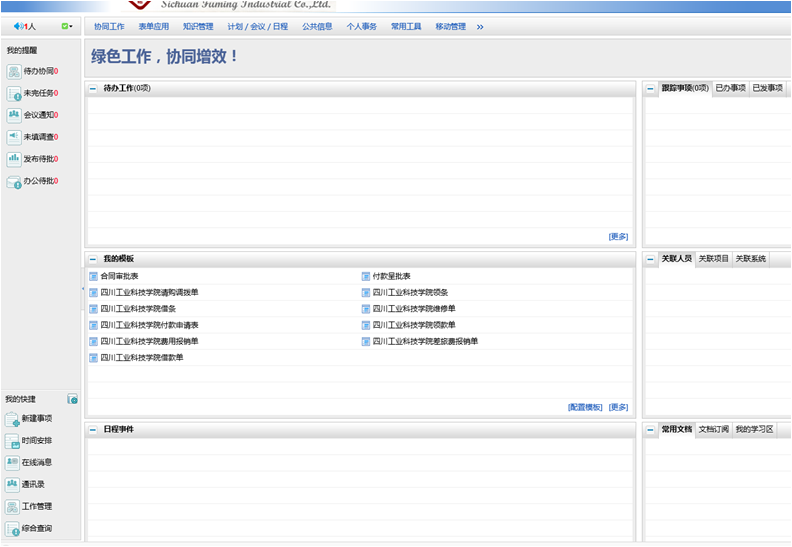Open the 合同审批表 template
This screenshot has width=792, height=547.
119,276
